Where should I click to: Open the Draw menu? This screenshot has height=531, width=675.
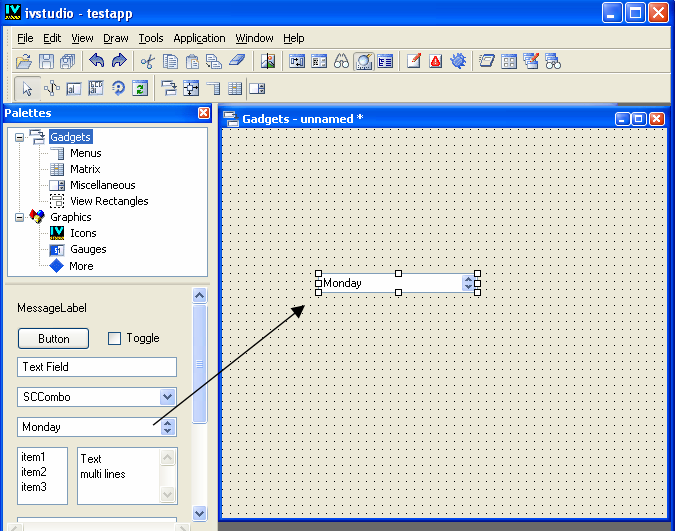point(116,38)
